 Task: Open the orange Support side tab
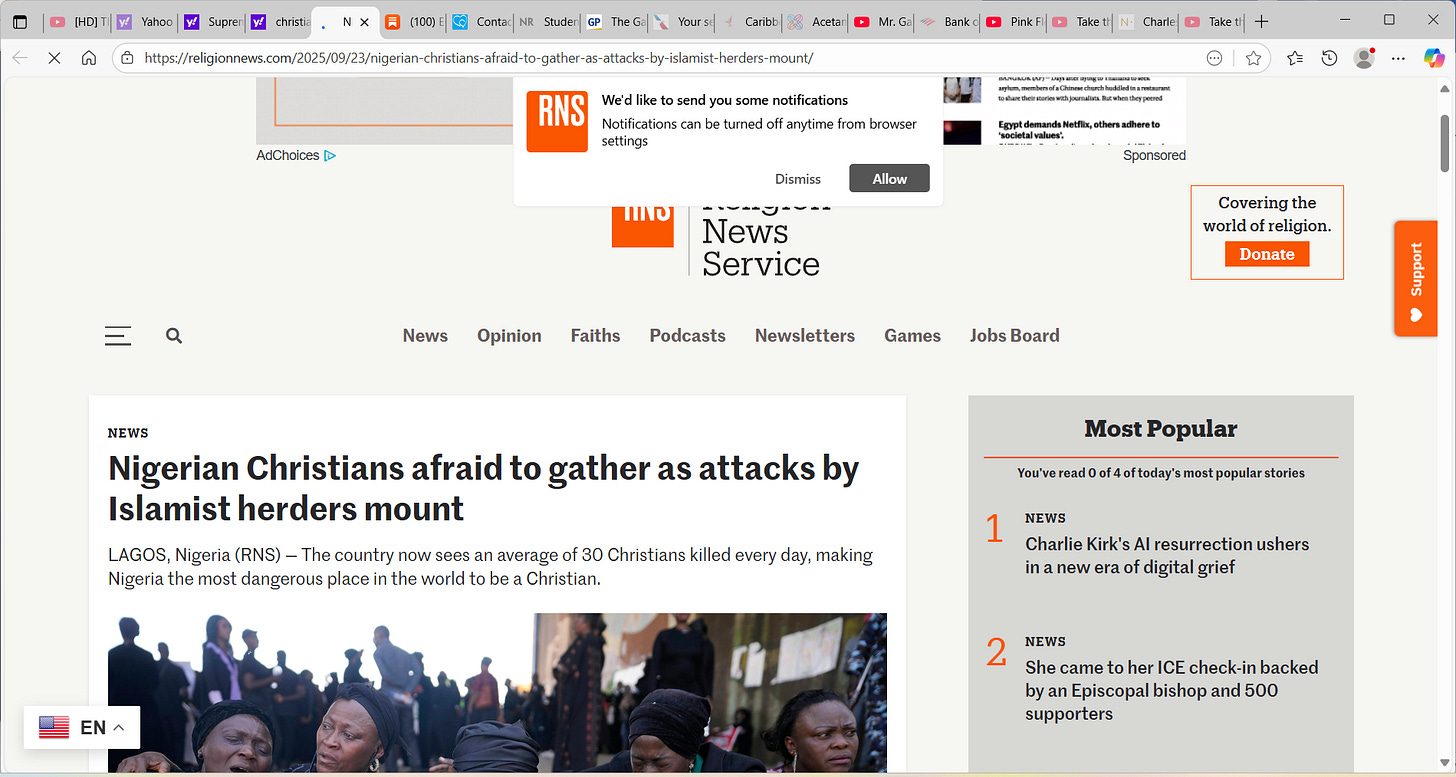[1416, 278]
